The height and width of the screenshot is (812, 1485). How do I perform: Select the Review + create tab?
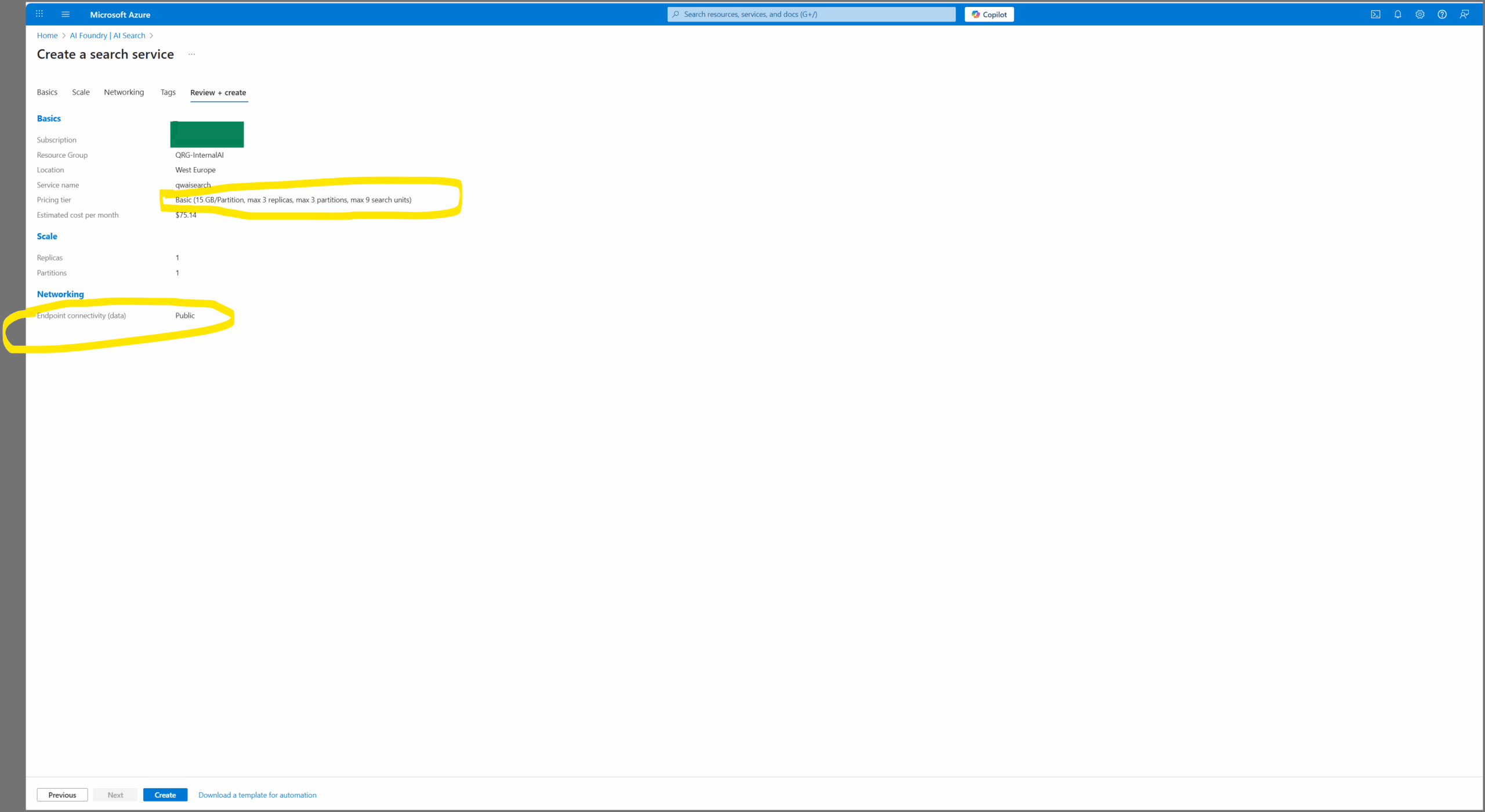[218, 93]
